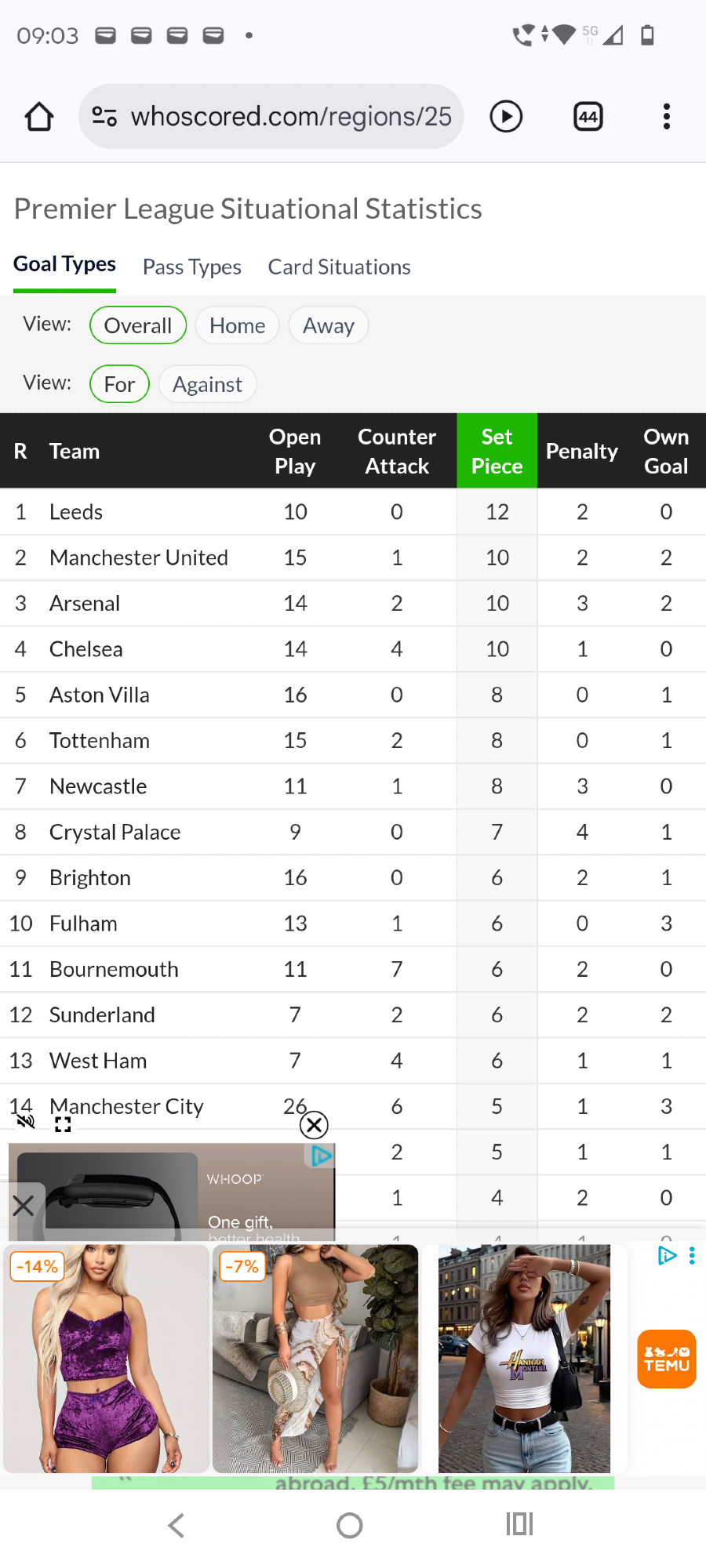Sort table by Open Play column
This screenshot has width=706, height=1568.
[295, 451]
